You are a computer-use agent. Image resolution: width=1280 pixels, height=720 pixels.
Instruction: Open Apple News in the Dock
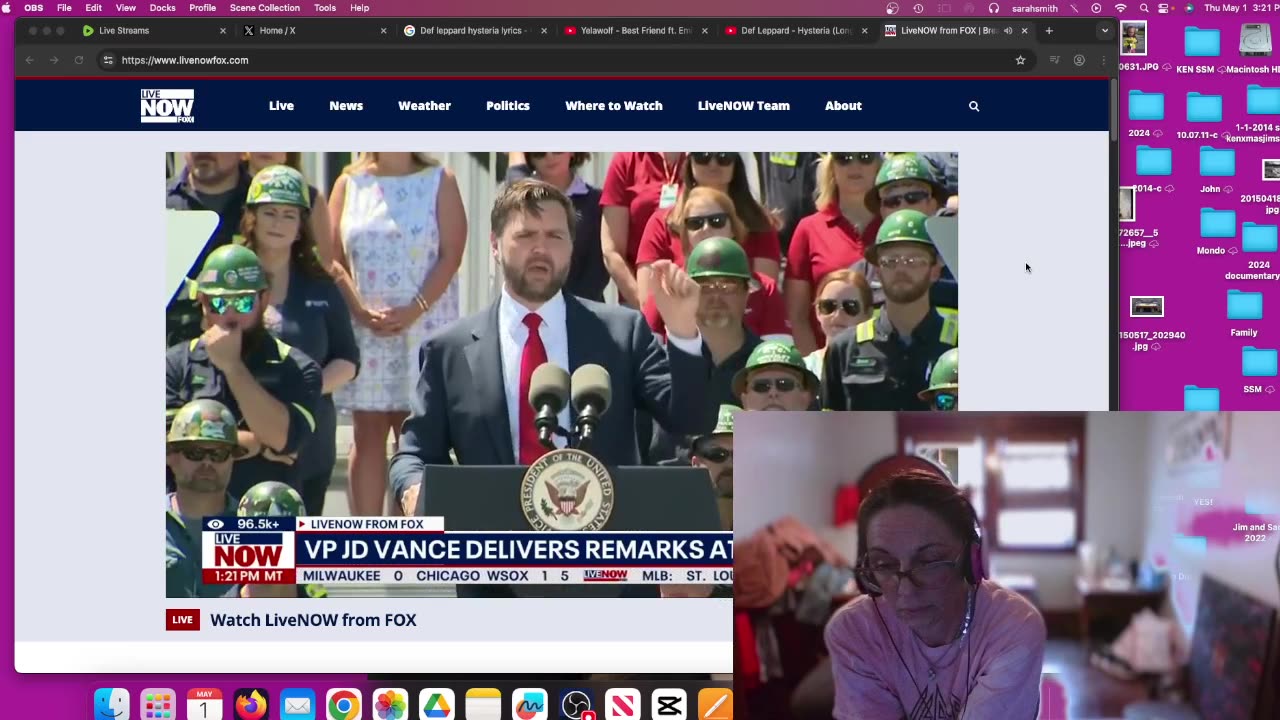coord(622,705)
